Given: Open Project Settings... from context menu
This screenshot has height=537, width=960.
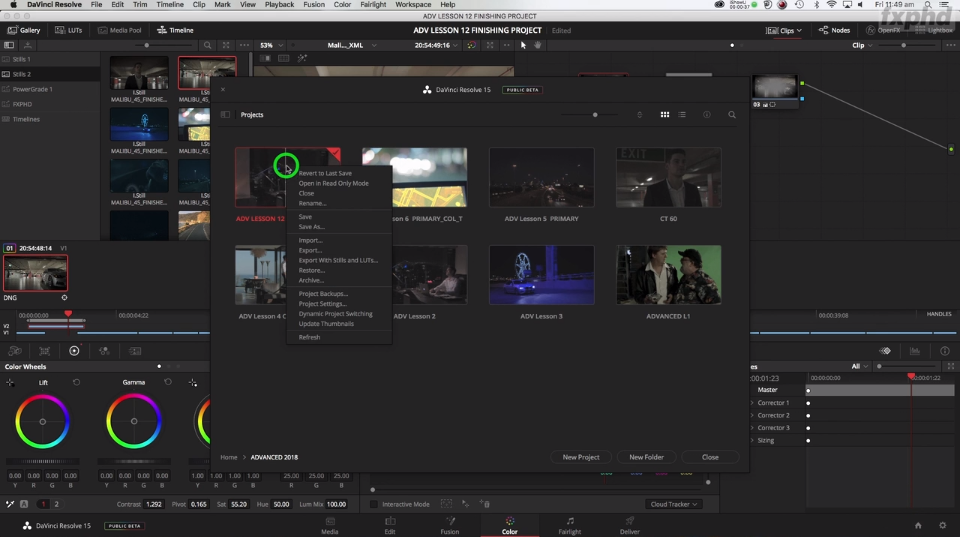Looking at the screenshot, I should point(323,304).
